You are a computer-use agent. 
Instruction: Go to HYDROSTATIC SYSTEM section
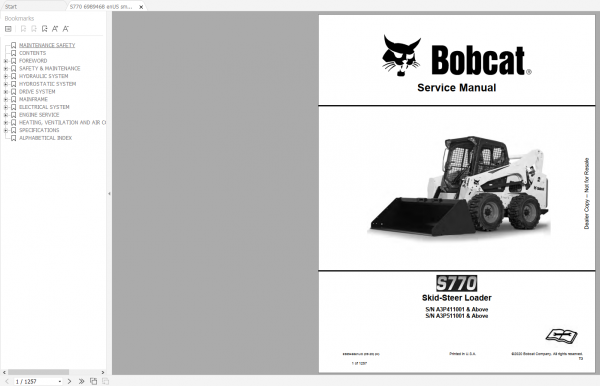tap(47, 84)
